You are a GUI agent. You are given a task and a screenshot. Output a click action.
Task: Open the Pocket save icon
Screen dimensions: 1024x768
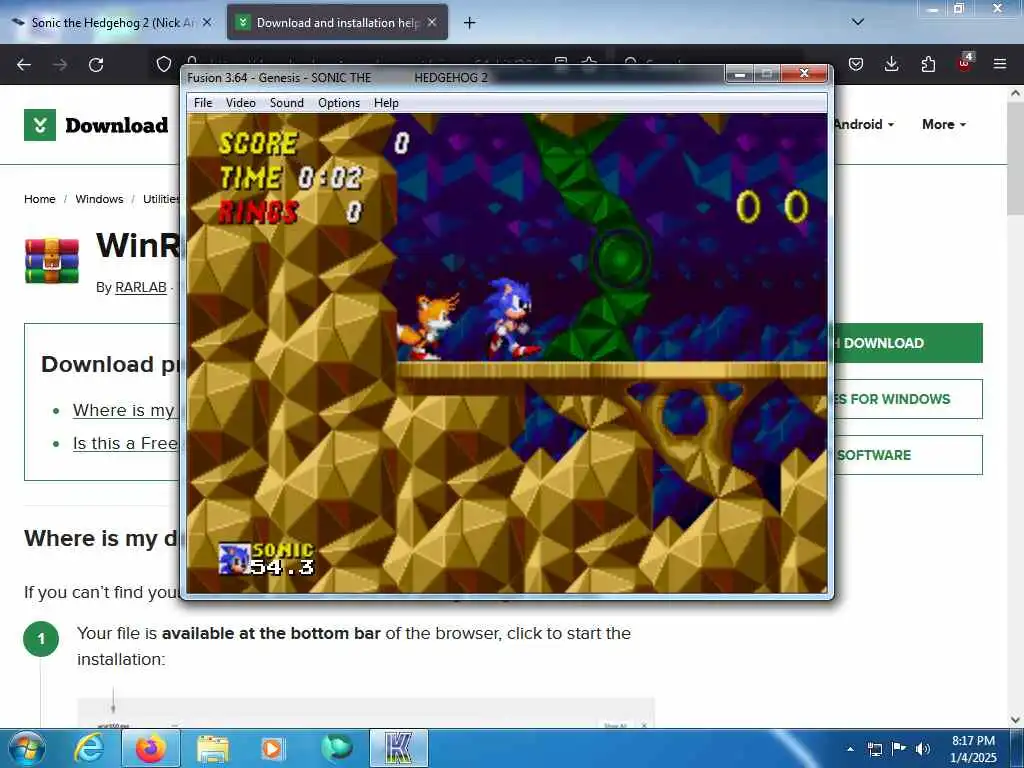[x=856, y=64]
